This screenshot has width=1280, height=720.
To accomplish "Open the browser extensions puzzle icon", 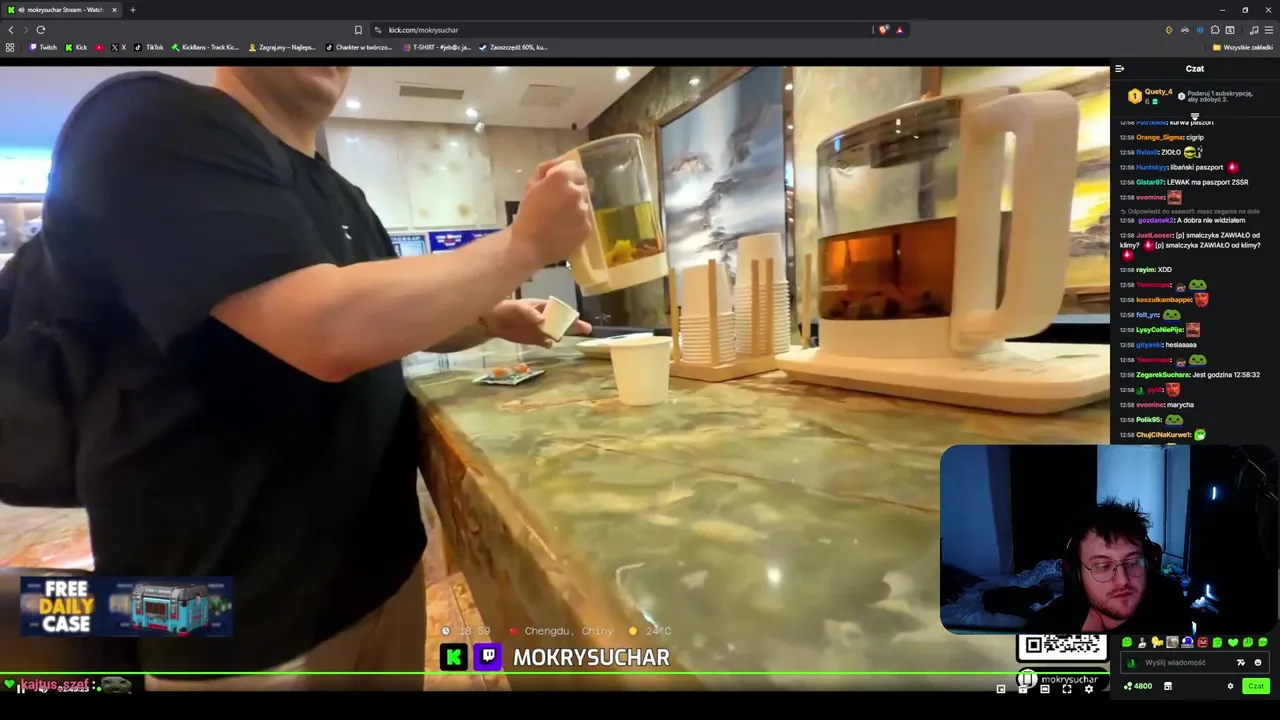I will 1215,30.
